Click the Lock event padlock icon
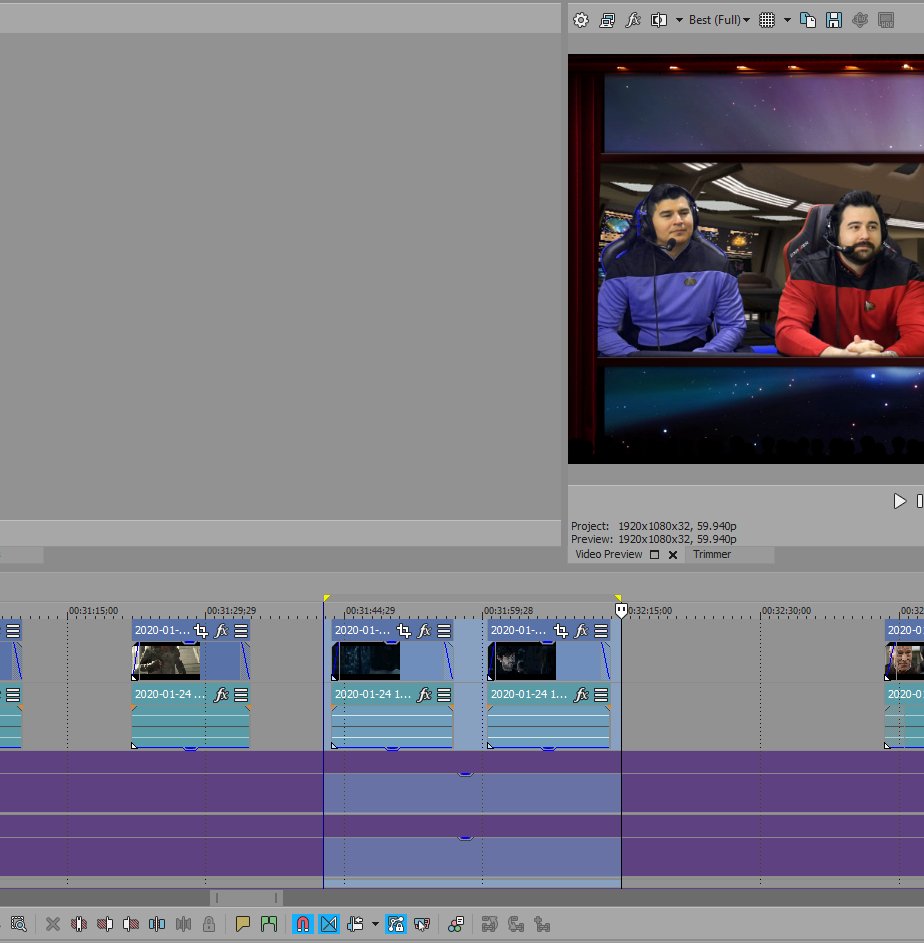 [209, 924]
